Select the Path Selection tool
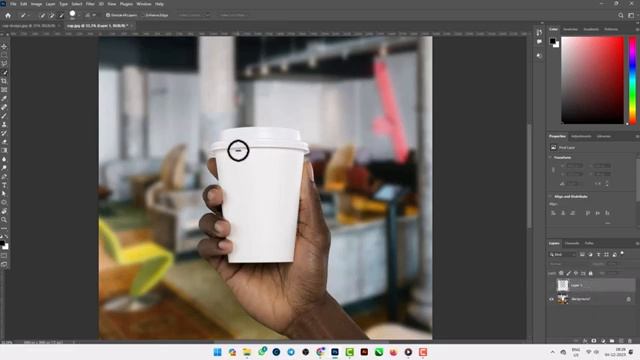 pos(4,193)
